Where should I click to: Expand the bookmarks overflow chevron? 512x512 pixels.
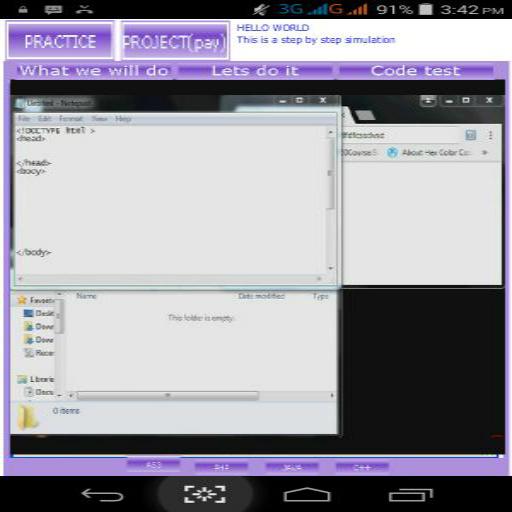(x=485, y=153)
